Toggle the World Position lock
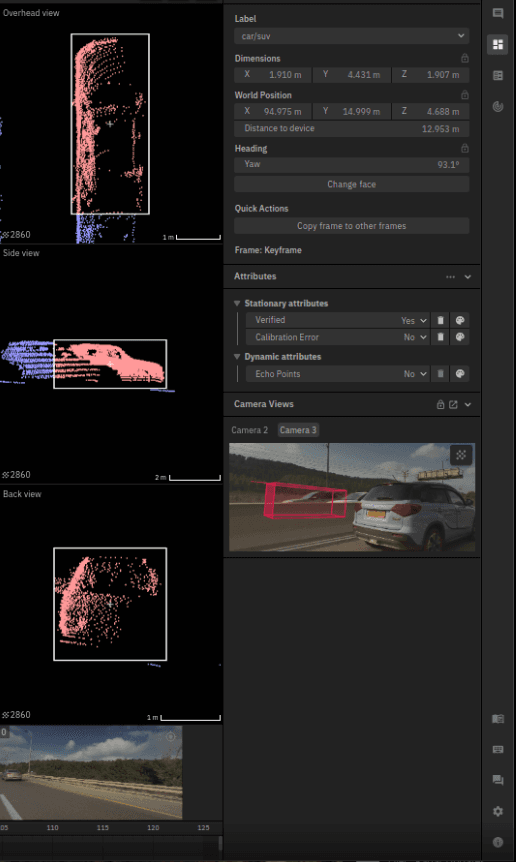 [465, 95]
